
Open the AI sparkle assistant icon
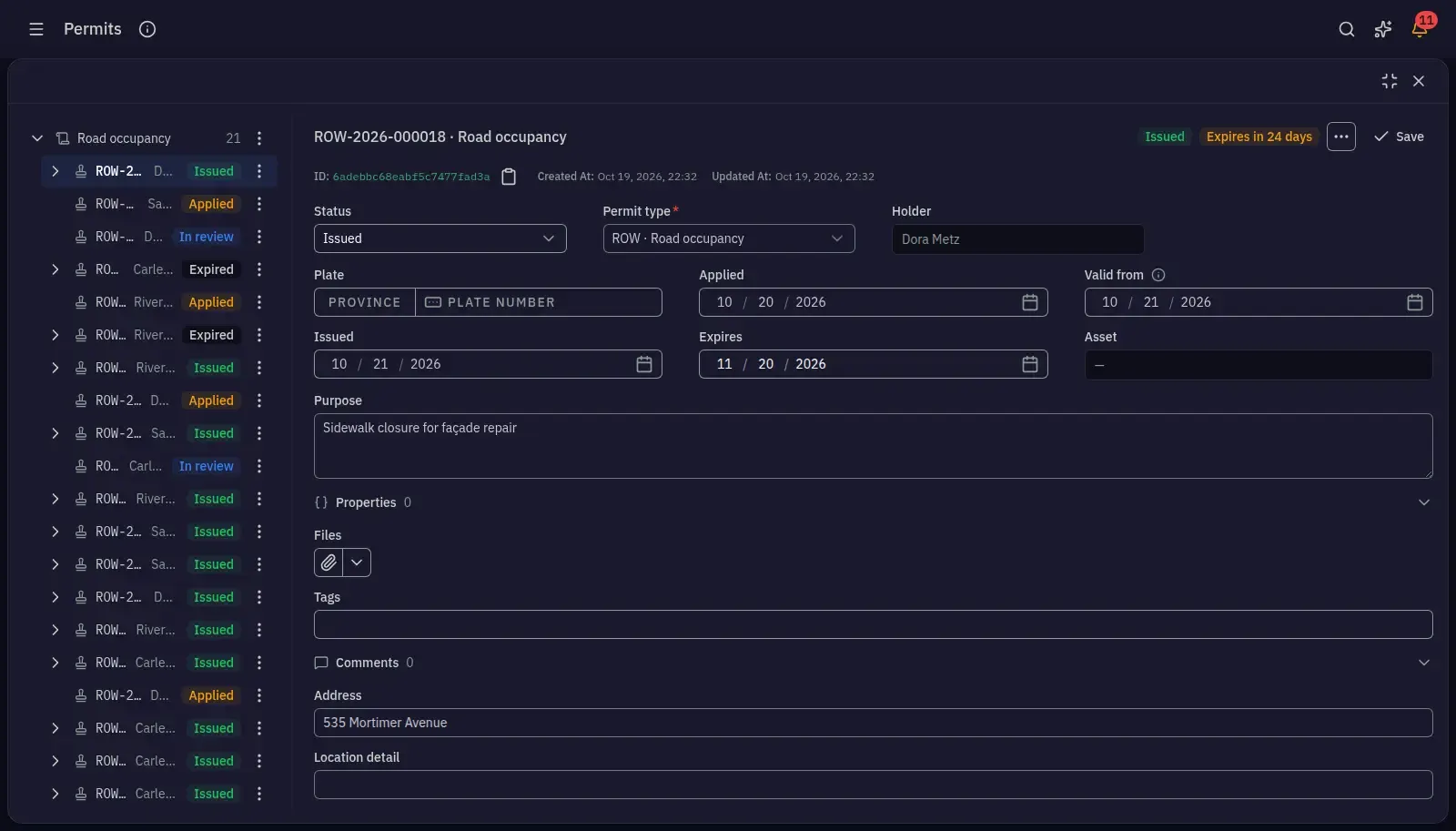(1383, 29)
